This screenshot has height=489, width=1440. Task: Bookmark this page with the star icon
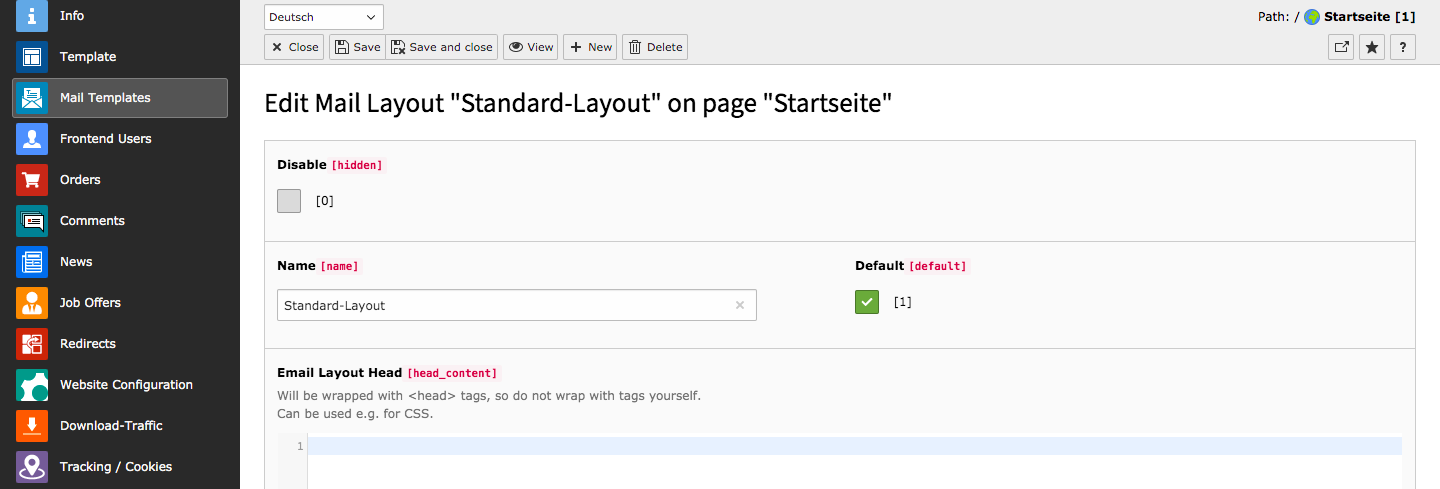[x=1372, y=47]
